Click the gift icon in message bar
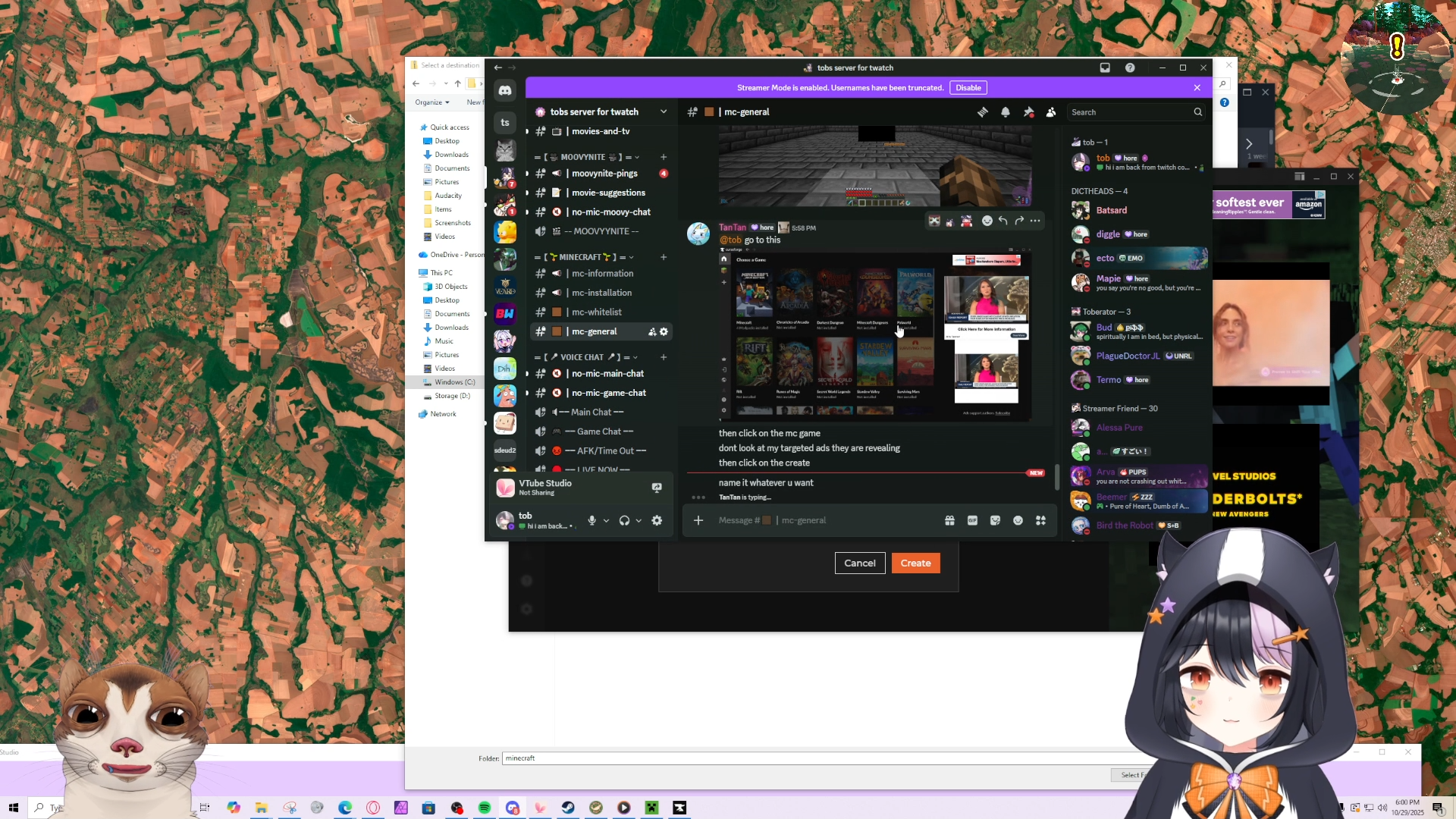The height and width of the screenshot is (819, 1456). pyautogui.click(x=949, y=520)
